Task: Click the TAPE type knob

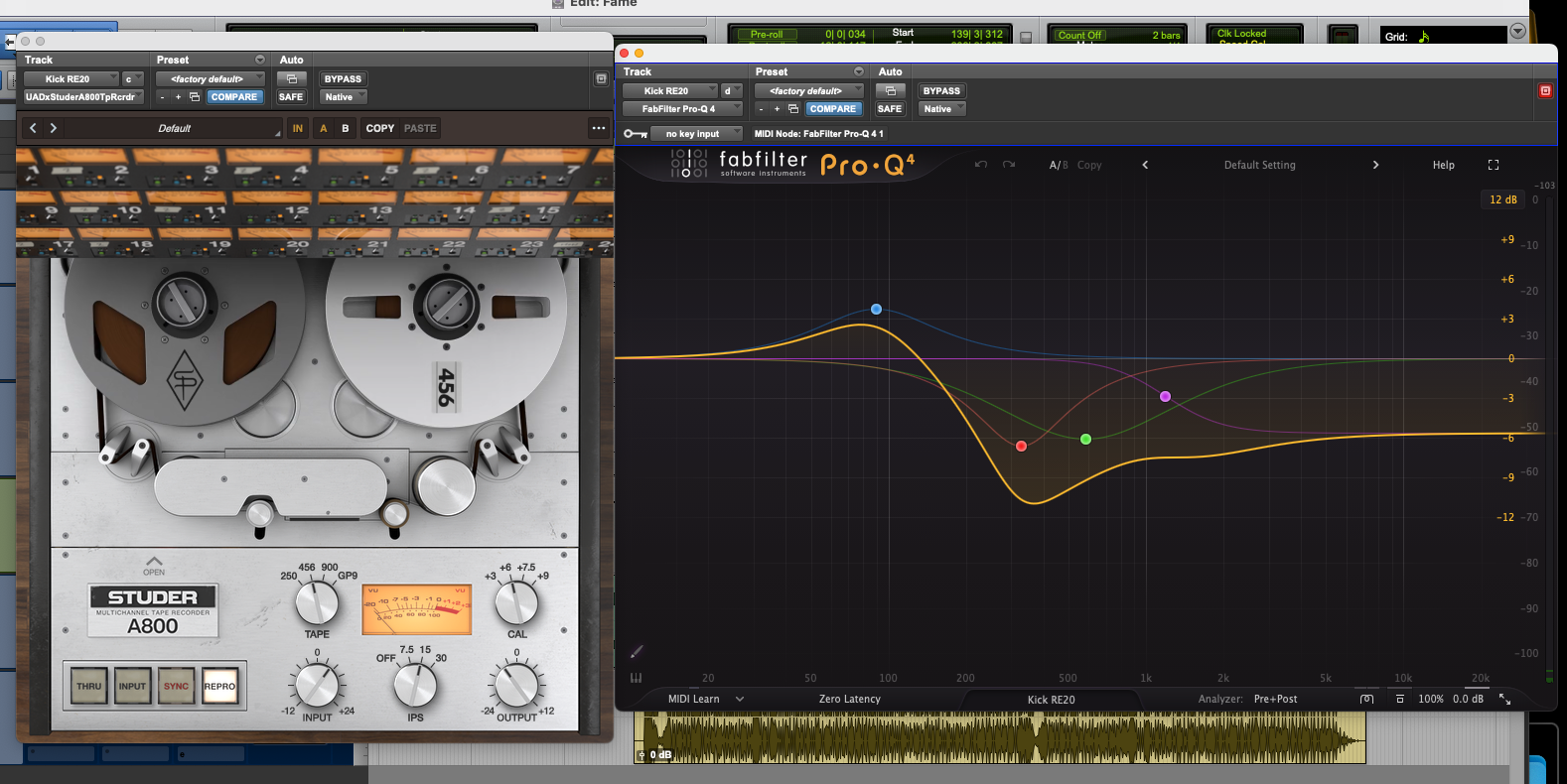Action: 317,601
